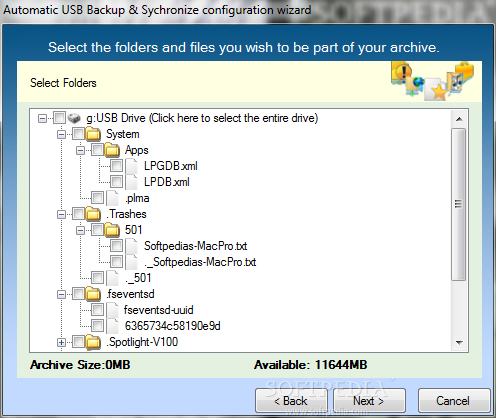The image size is (496, 418).
Task: Go to the previous step with Back
Action: tap(291, 401)
